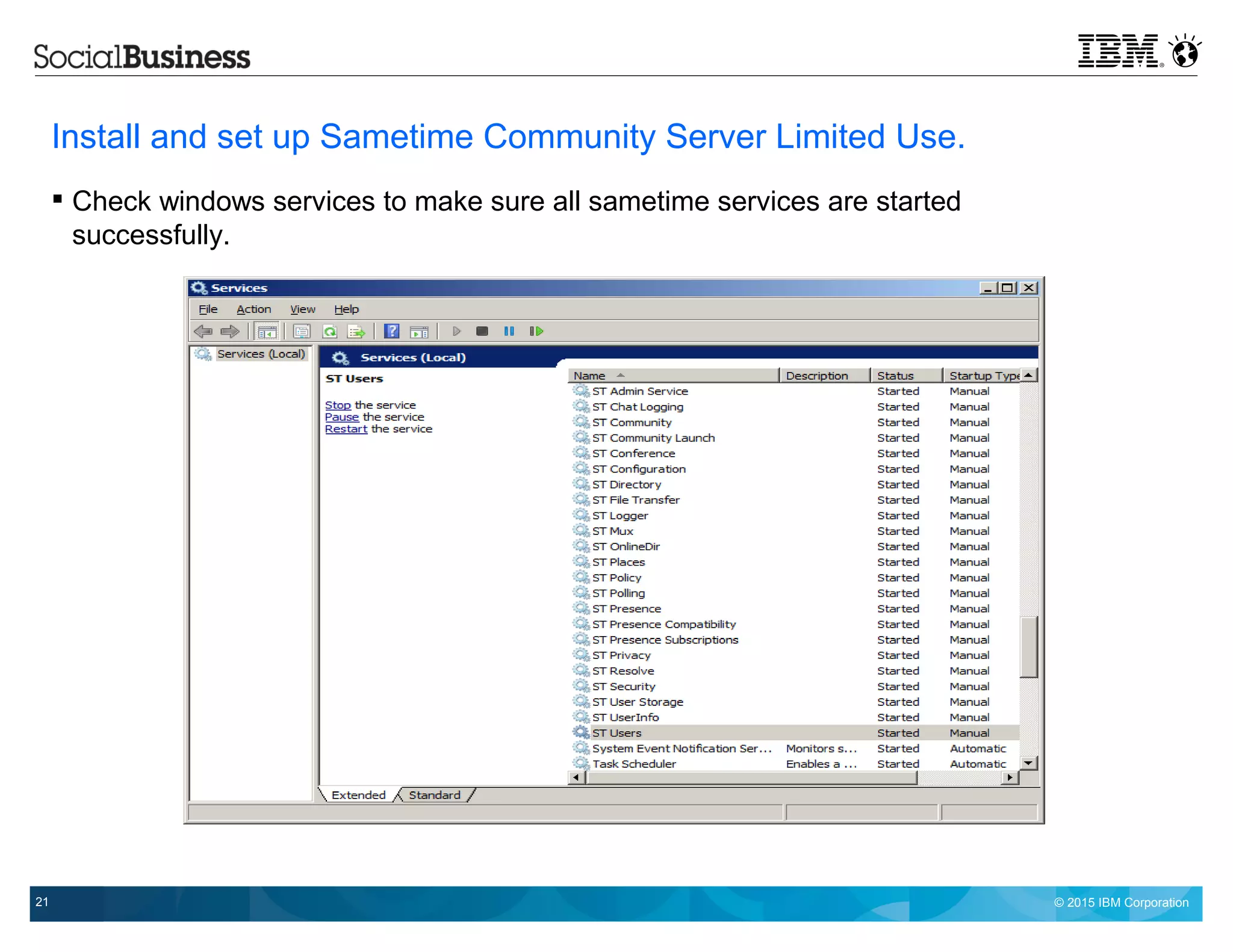Screen dimensions: 1233x952
Task: Select the ST Privacy service row
Action: tap(794, 655)
